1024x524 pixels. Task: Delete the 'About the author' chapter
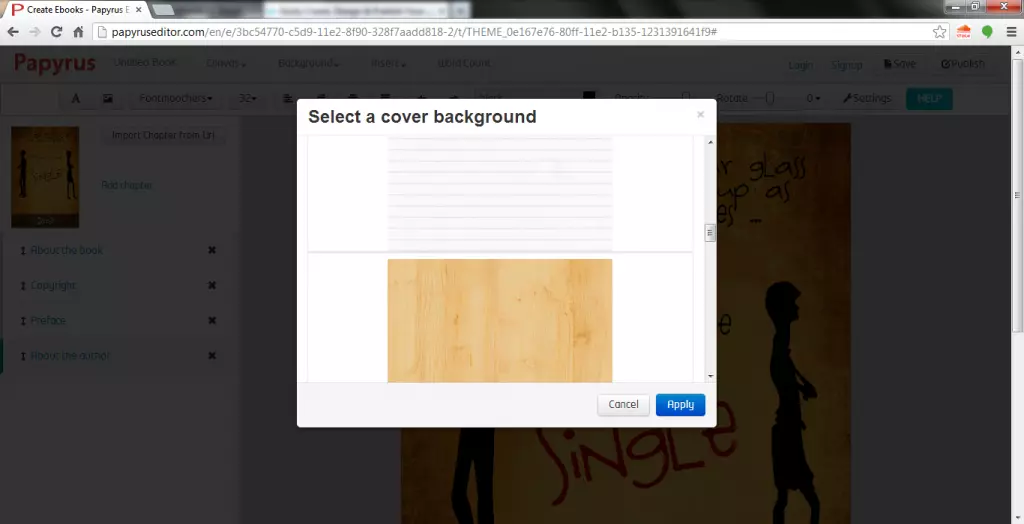pyautogui.click(x=212, y=356)
